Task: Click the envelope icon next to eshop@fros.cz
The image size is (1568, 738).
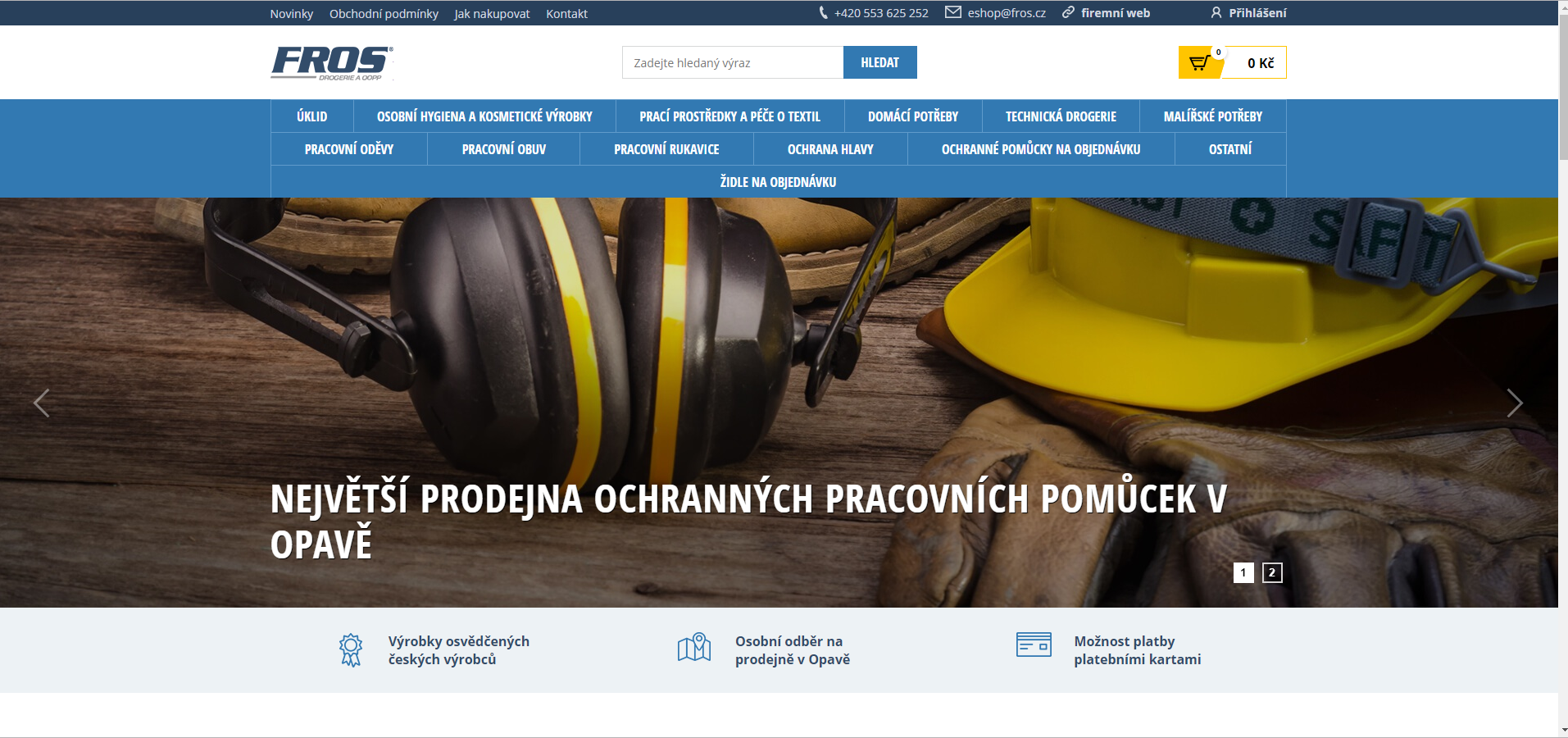Action: (952, 12)
